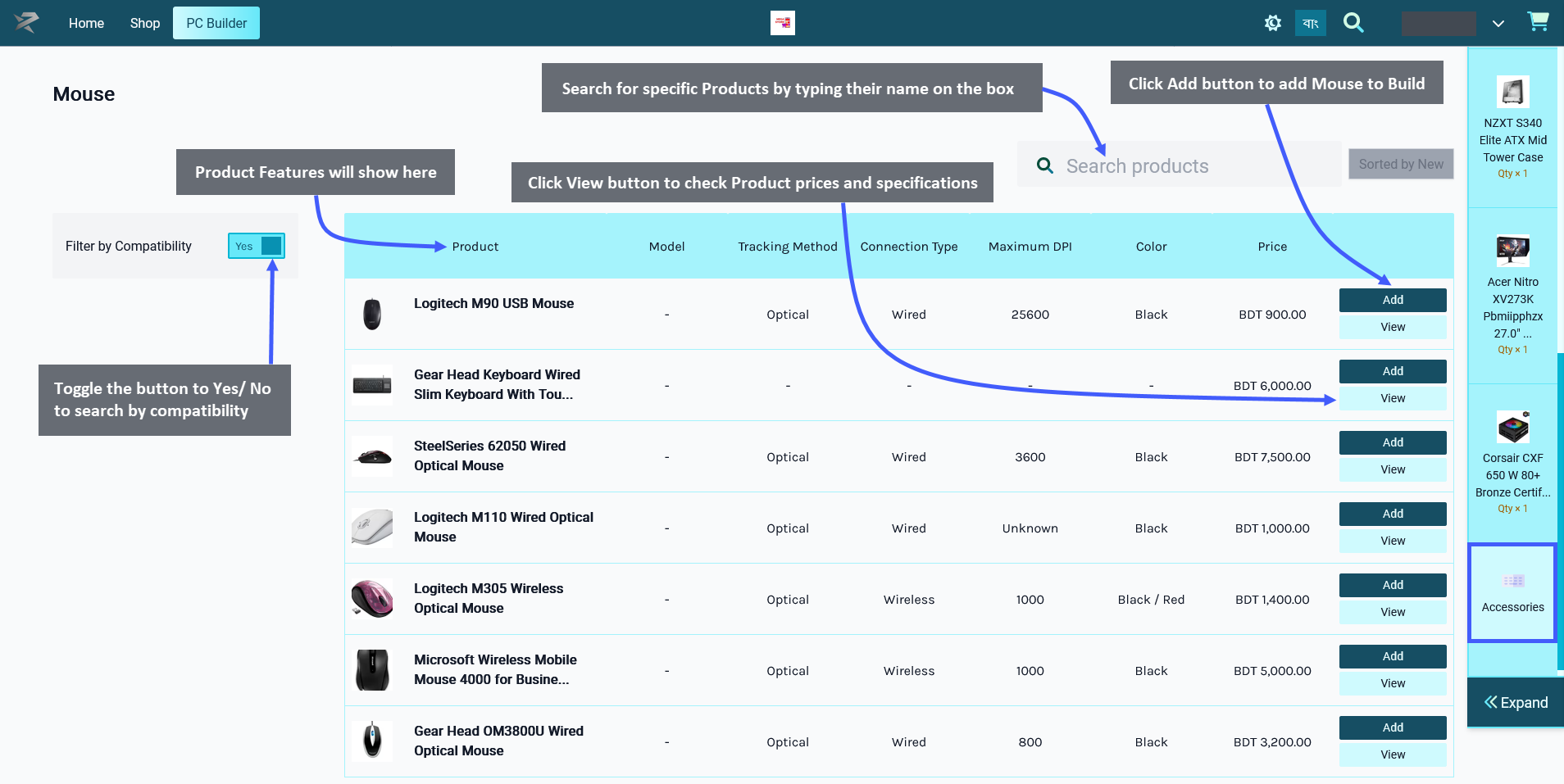This screenshot has width=1564, height=784.
Task: View Gear Head OM3800U mouse details
Action: (1393, 755)
